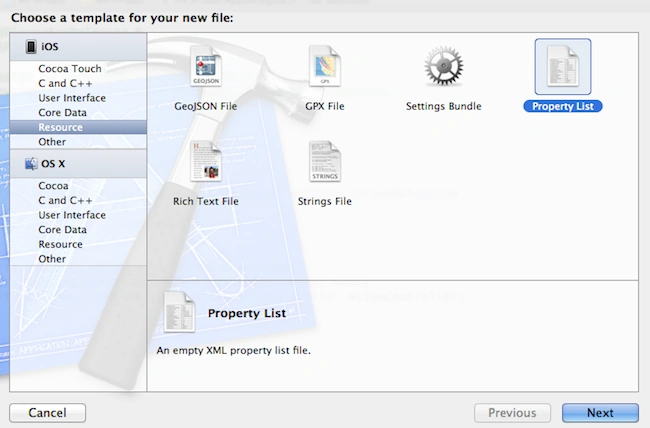This screenshot has height=428, width=650.
Task: Click the Strings File label
Action: click(325, 201)
